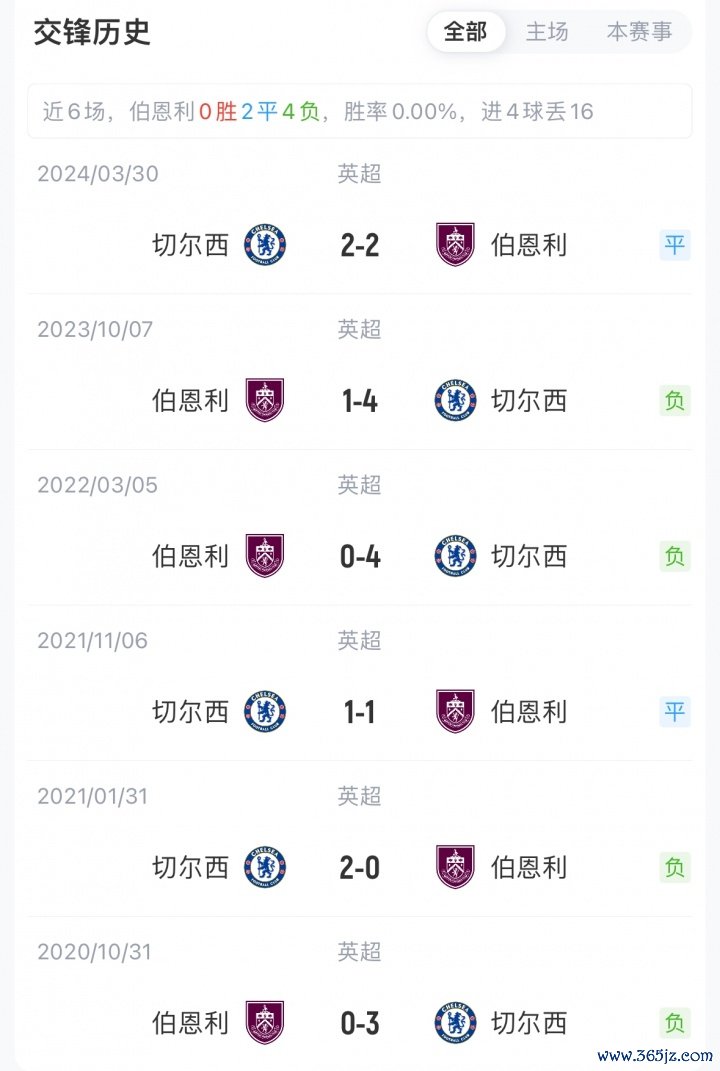Click Chelsea crest in 2021/01/31 match
Screen dimensions: 720x1071
click(265, 867)
